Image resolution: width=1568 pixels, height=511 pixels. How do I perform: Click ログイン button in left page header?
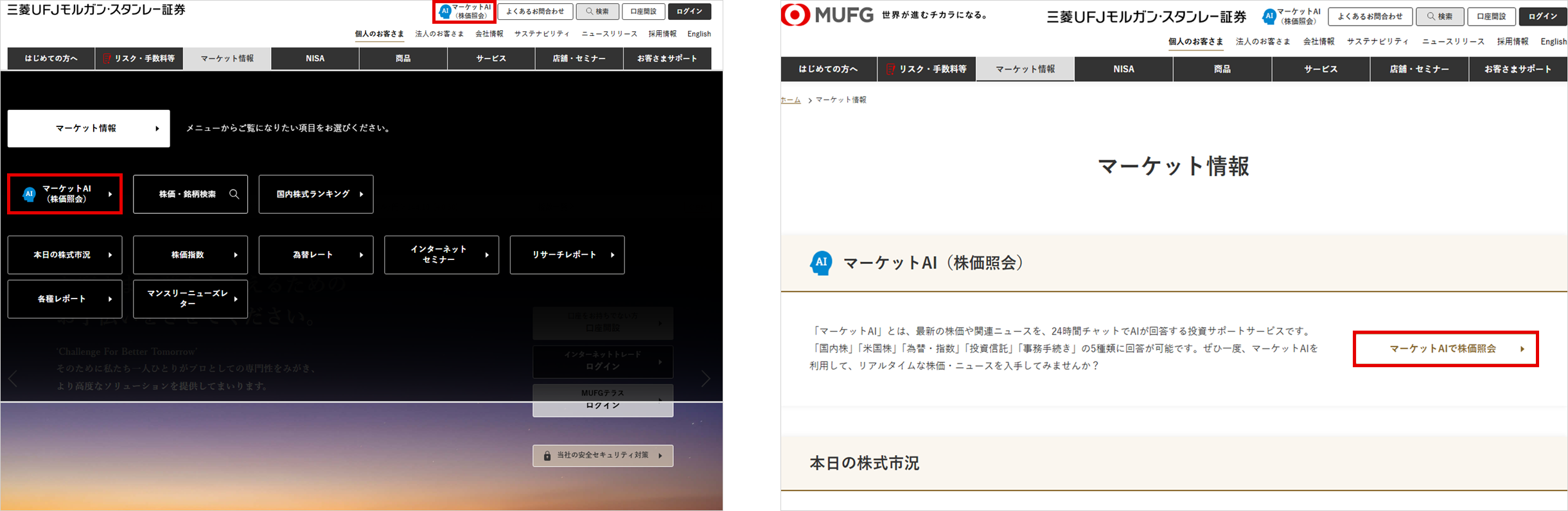click(690, 12)
